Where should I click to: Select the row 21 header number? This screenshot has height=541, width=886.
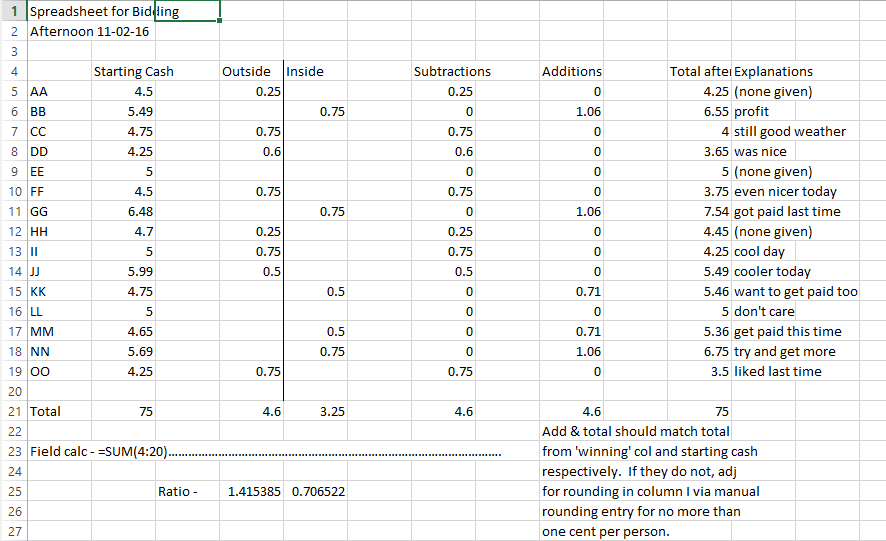click(14, 411)
